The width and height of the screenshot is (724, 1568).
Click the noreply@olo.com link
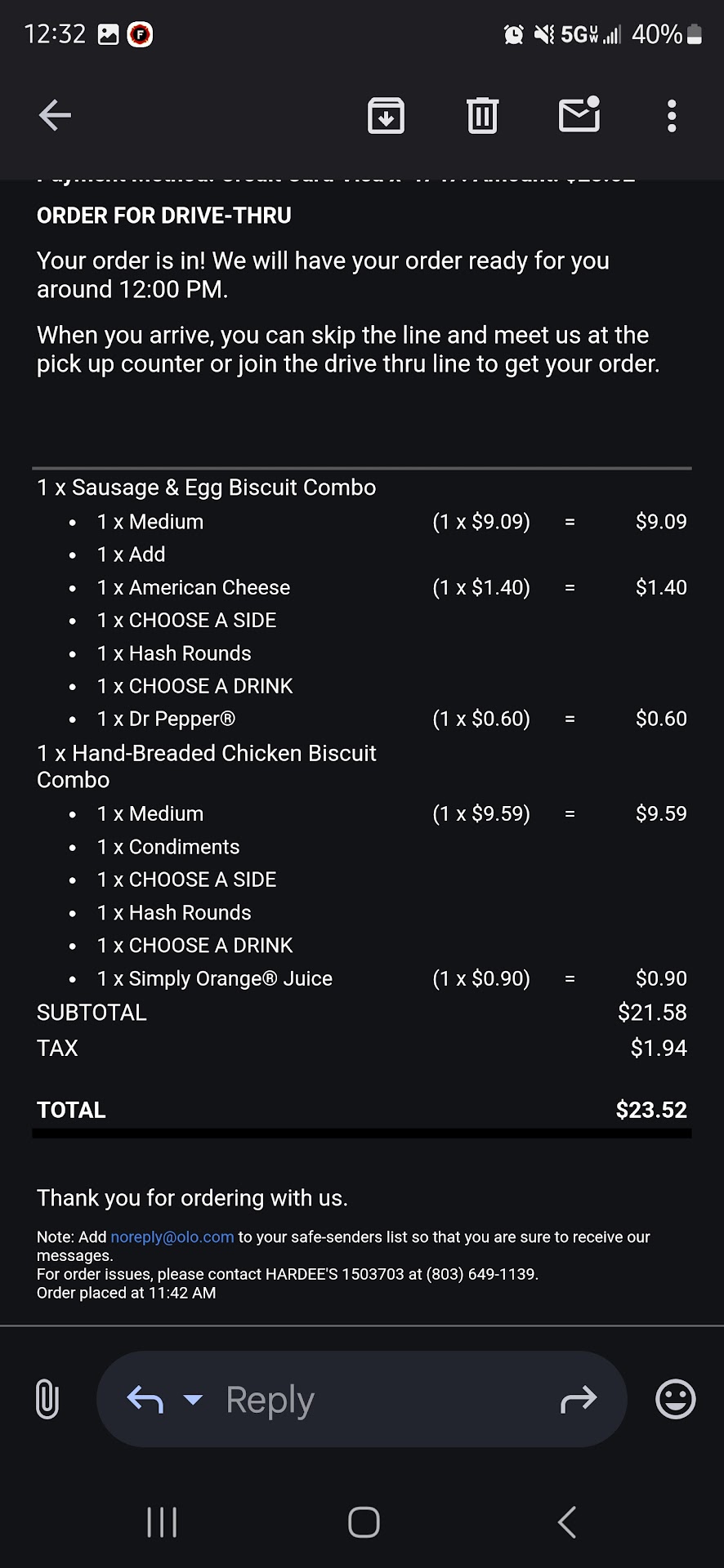click(x=172, y=1237)
